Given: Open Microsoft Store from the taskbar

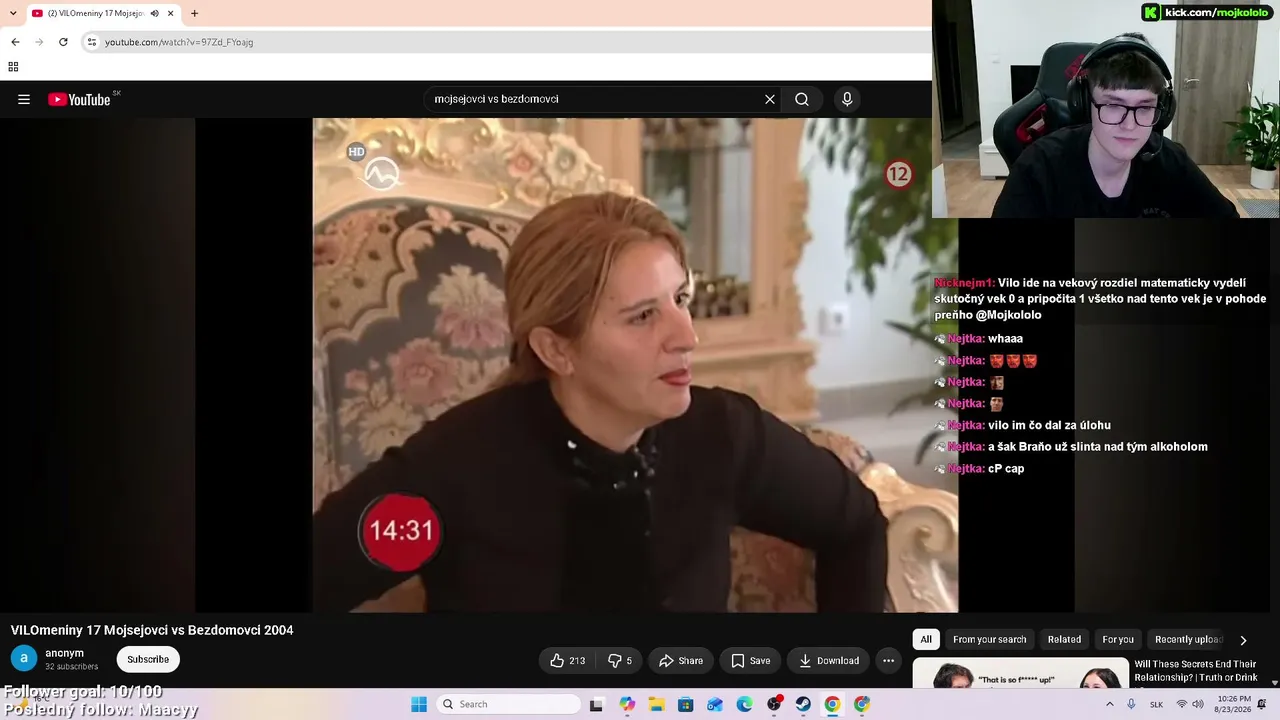Looking at the screenshot, I should pos(685,704).
